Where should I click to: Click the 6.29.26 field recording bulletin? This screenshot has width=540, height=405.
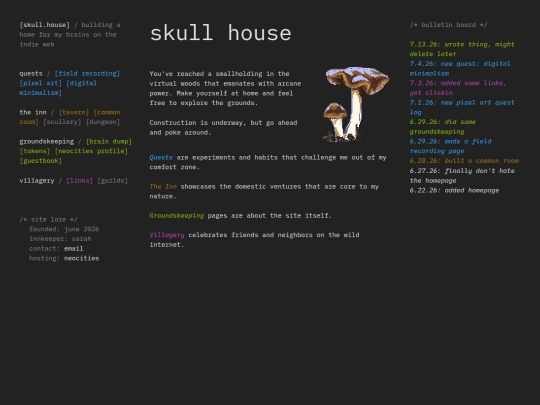[x=450, y=146]
